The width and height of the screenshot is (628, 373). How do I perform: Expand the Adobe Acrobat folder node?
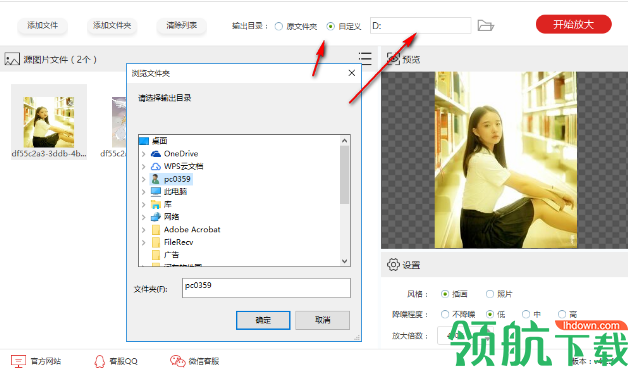(x=143, y=230)
